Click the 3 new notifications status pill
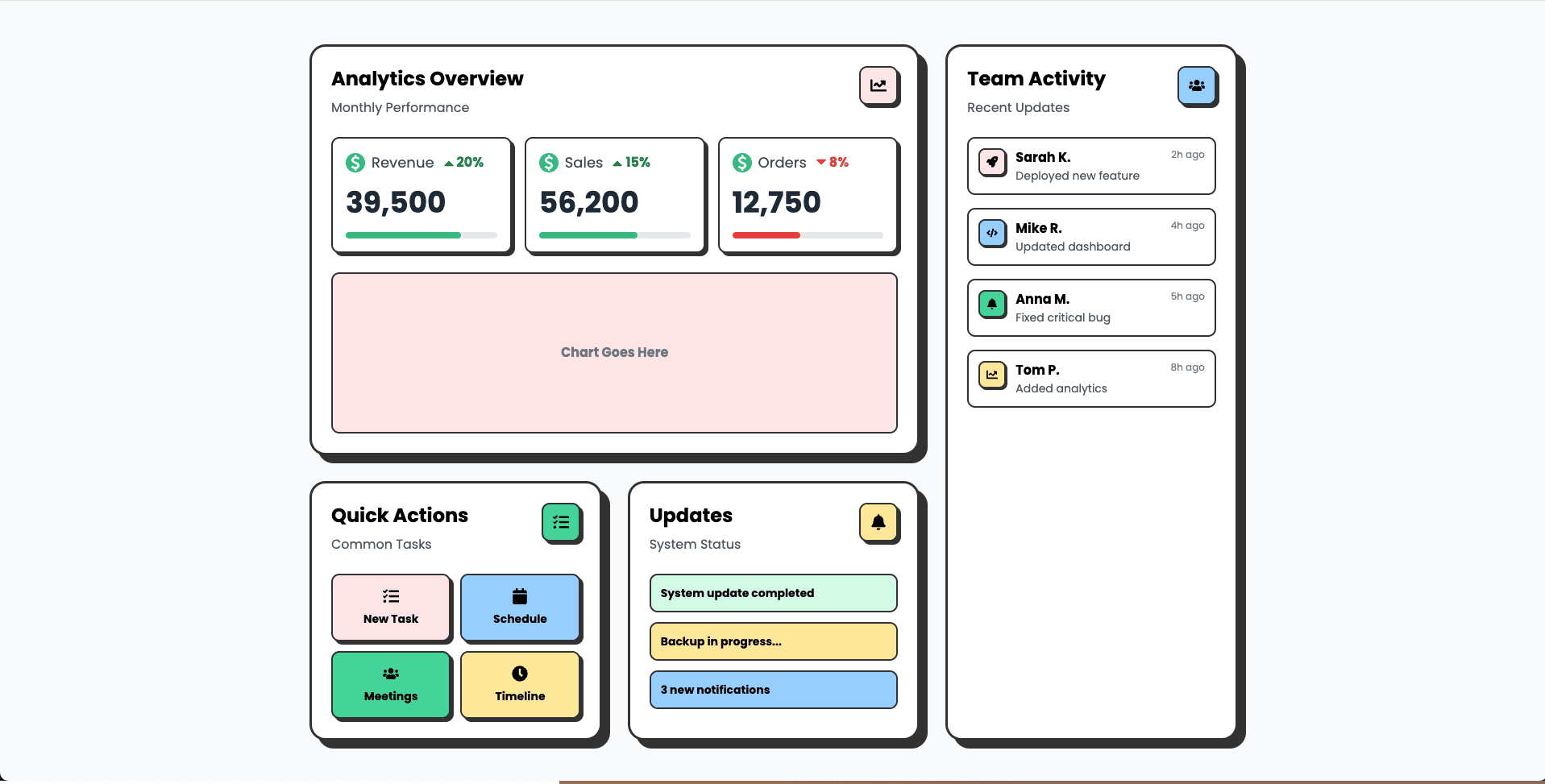 click(x=772, y=690)
